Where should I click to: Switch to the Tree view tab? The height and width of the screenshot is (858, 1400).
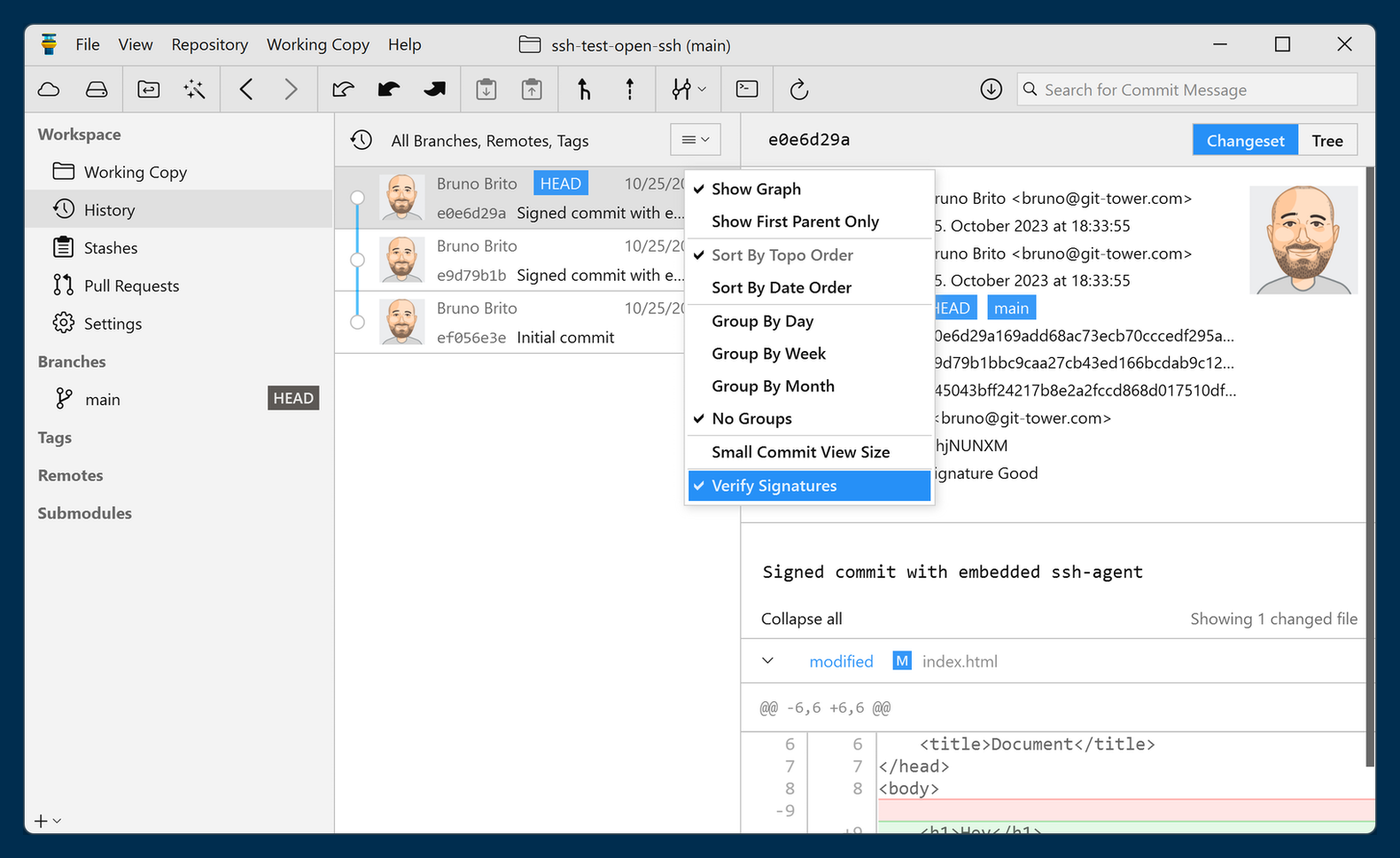1326,141
